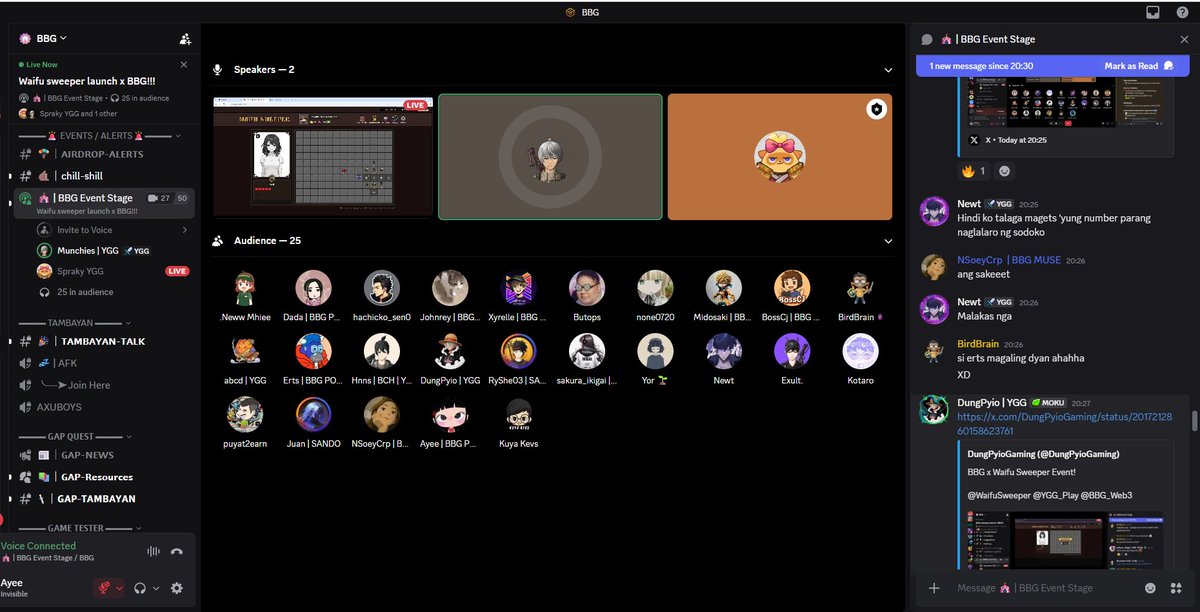1200x612 pixels.
Task: Click puyat2earn audience avatar
Action: coord(245,415)
